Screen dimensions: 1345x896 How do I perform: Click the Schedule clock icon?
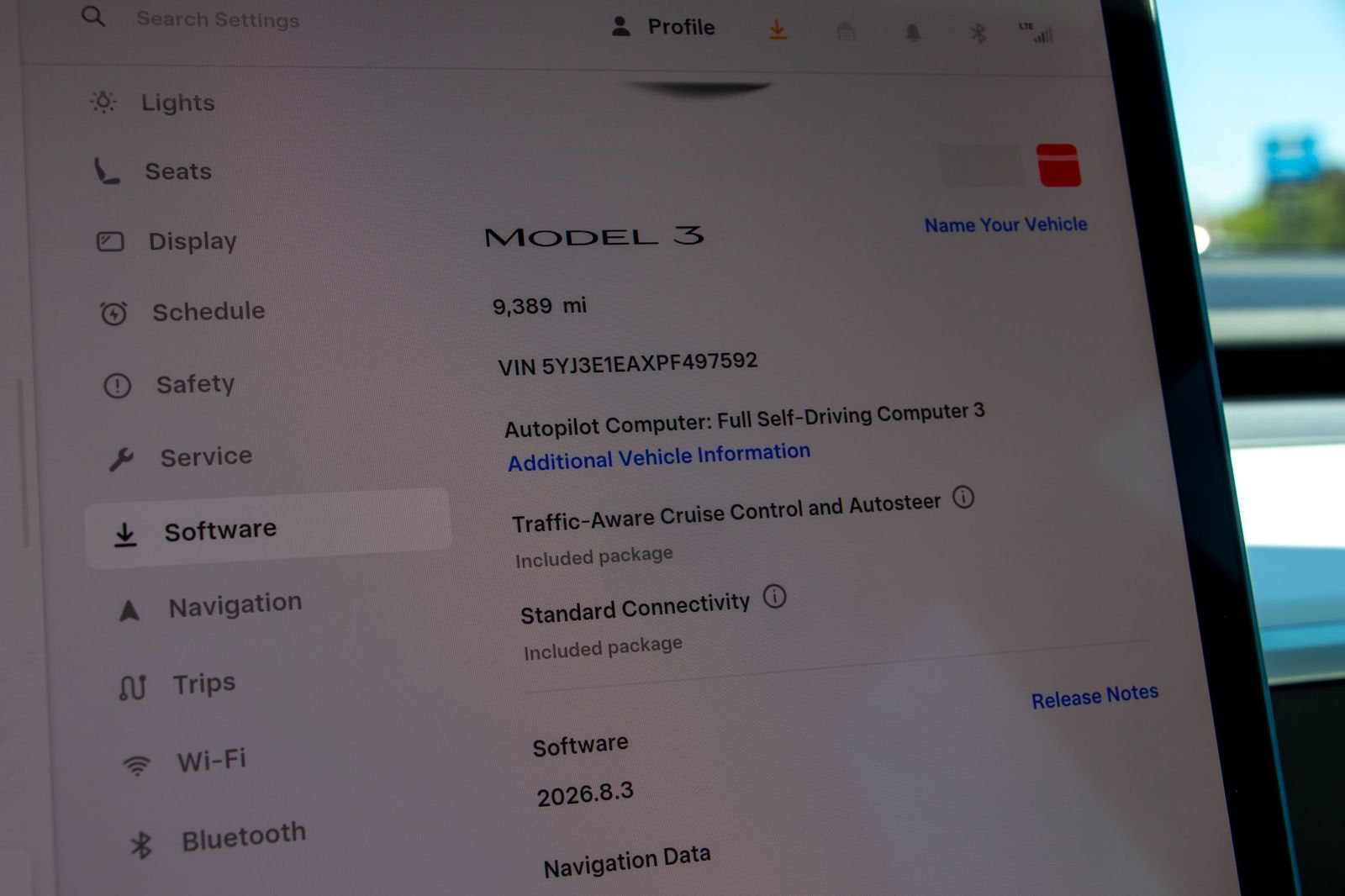click(x=113, y=314)
